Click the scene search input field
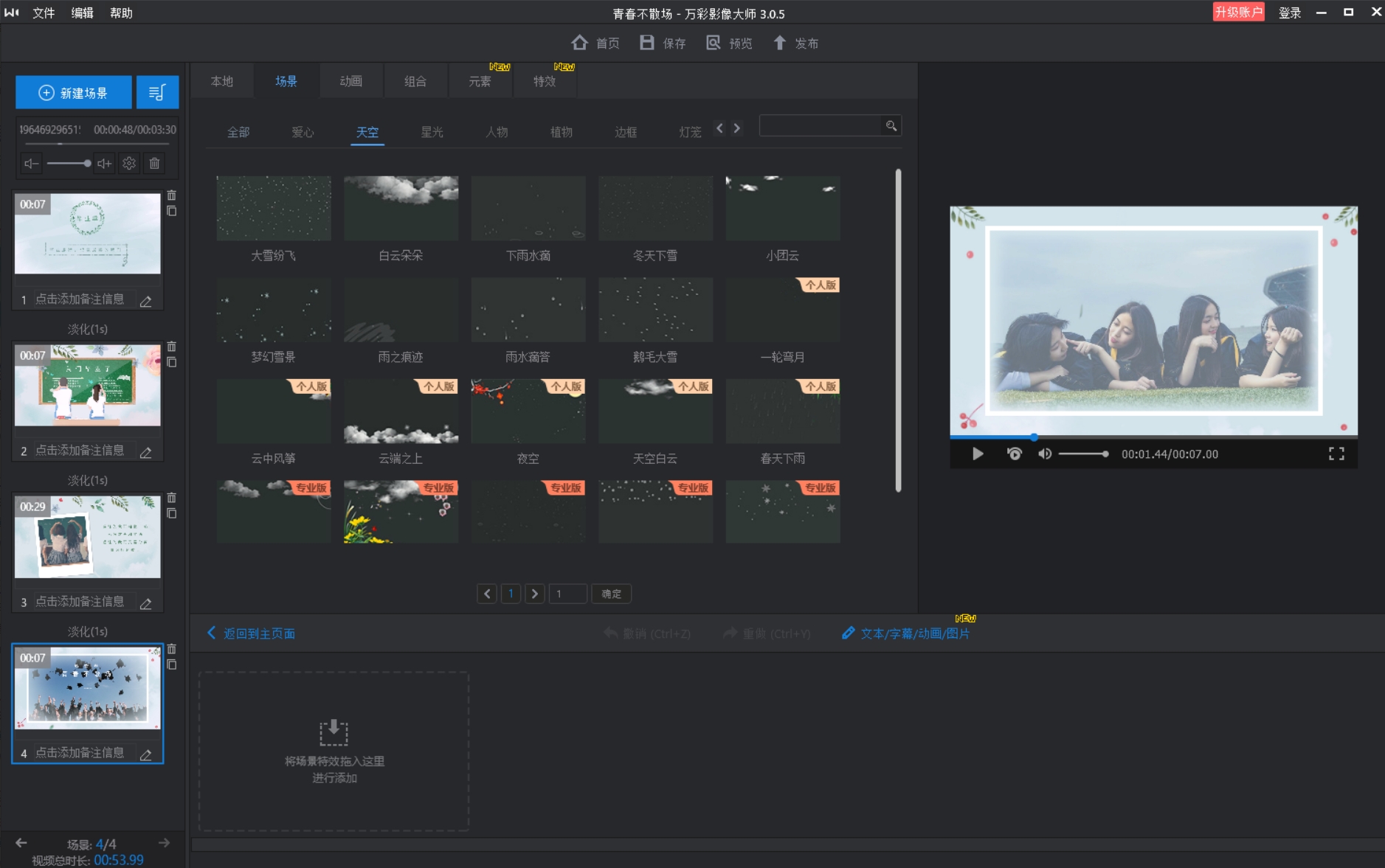 point(821,126)
